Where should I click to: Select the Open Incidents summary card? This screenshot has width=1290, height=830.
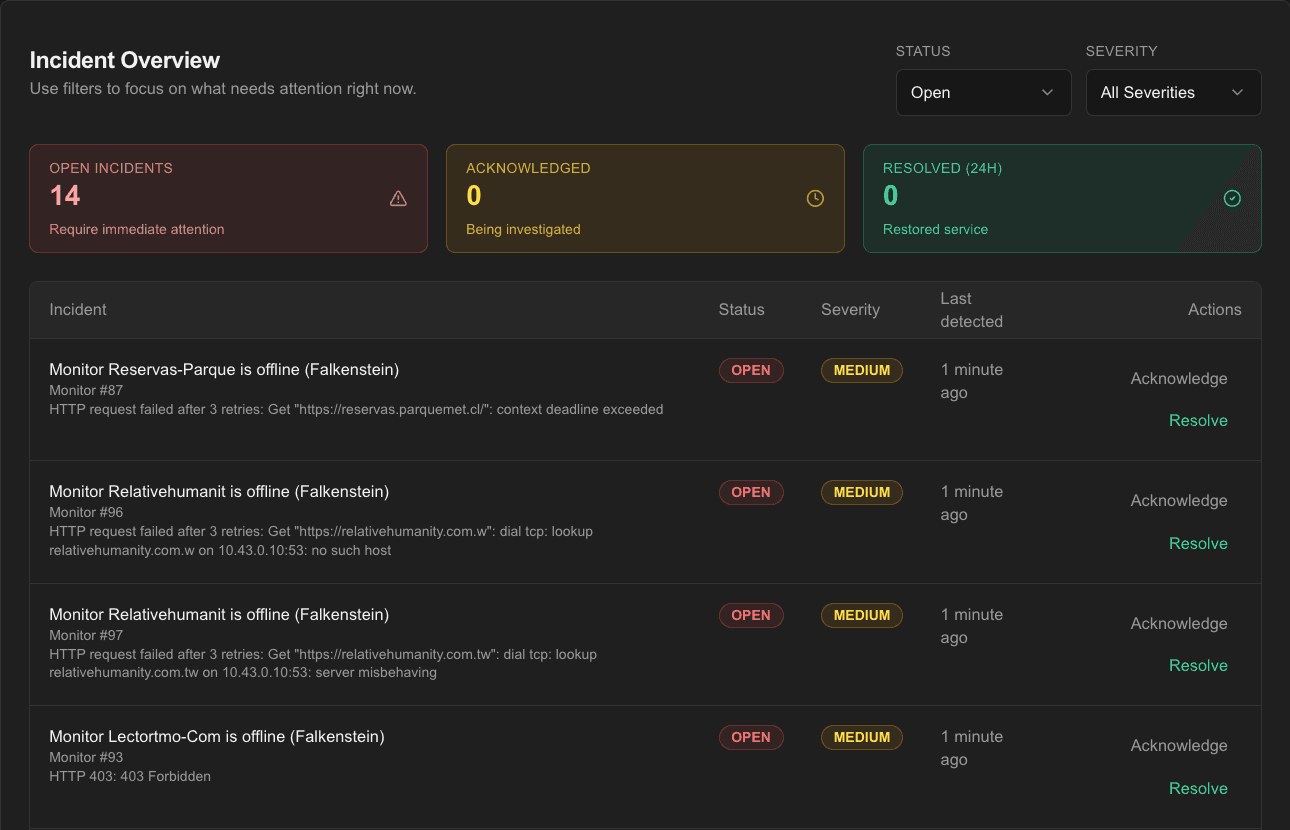228,198
